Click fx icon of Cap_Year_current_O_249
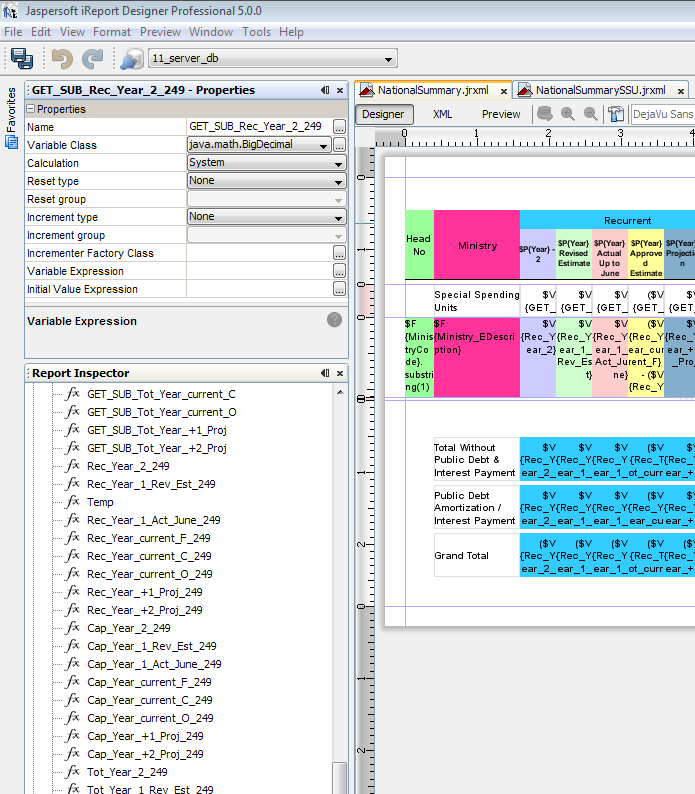 [73, 718]
